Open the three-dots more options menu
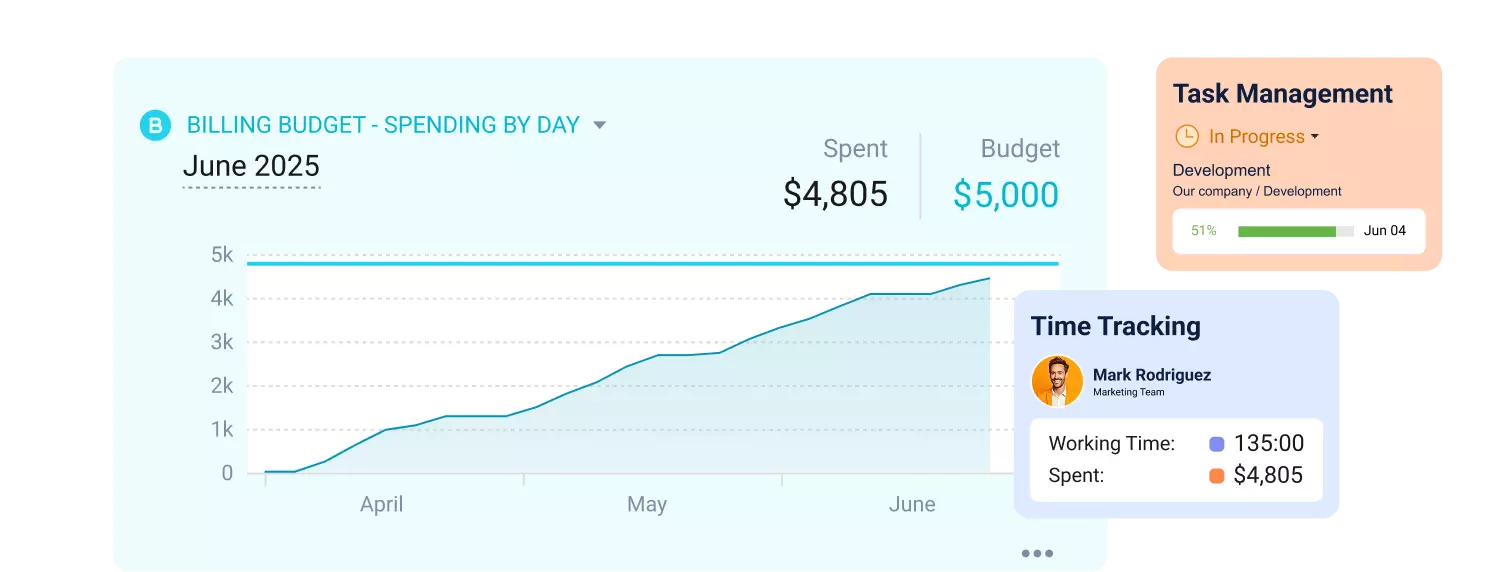1500x572 pixels. click(1037, 553)
